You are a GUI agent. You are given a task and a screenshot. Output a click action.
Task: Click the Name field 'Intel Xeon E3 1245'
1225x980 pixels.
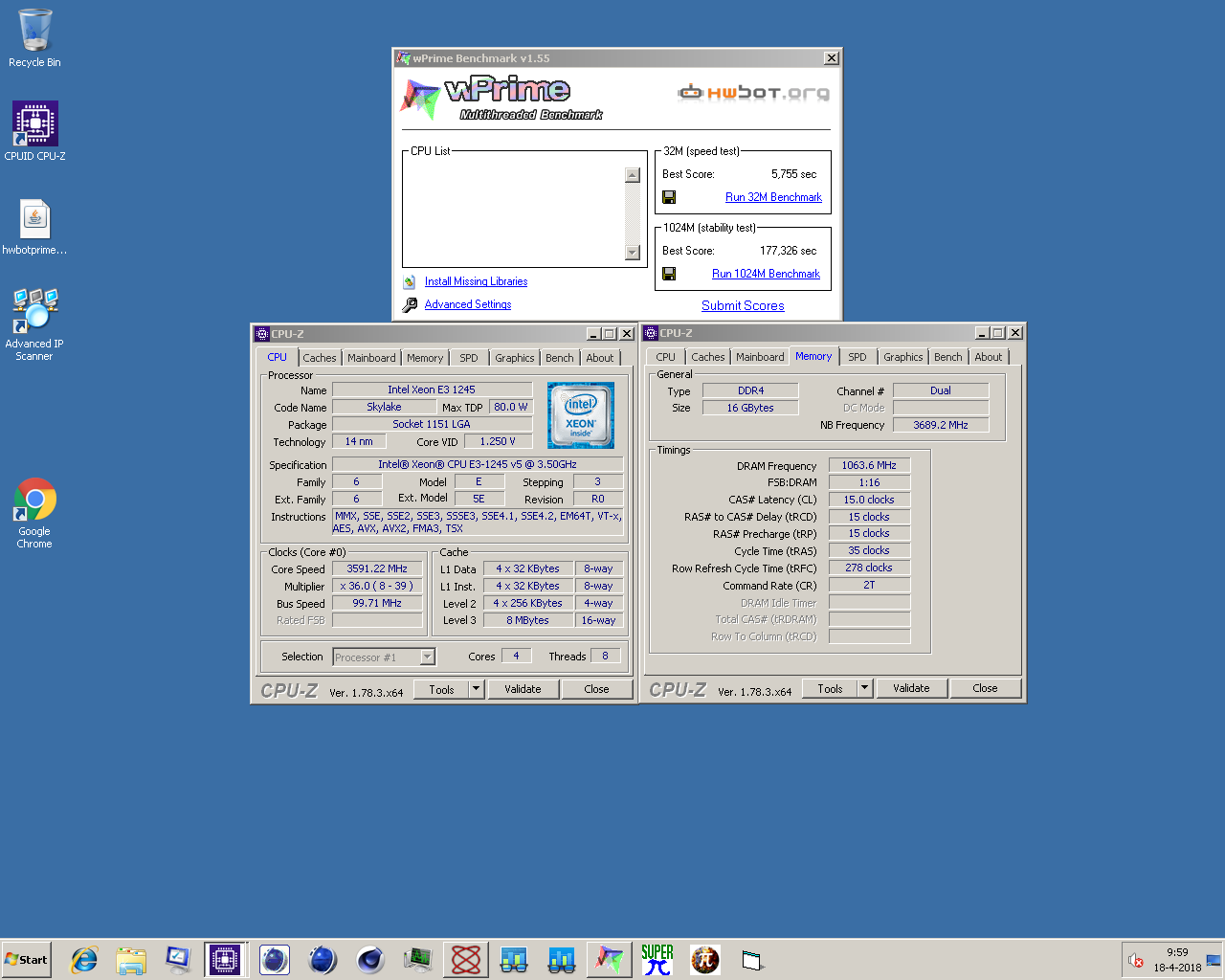[x=432, y=390]
